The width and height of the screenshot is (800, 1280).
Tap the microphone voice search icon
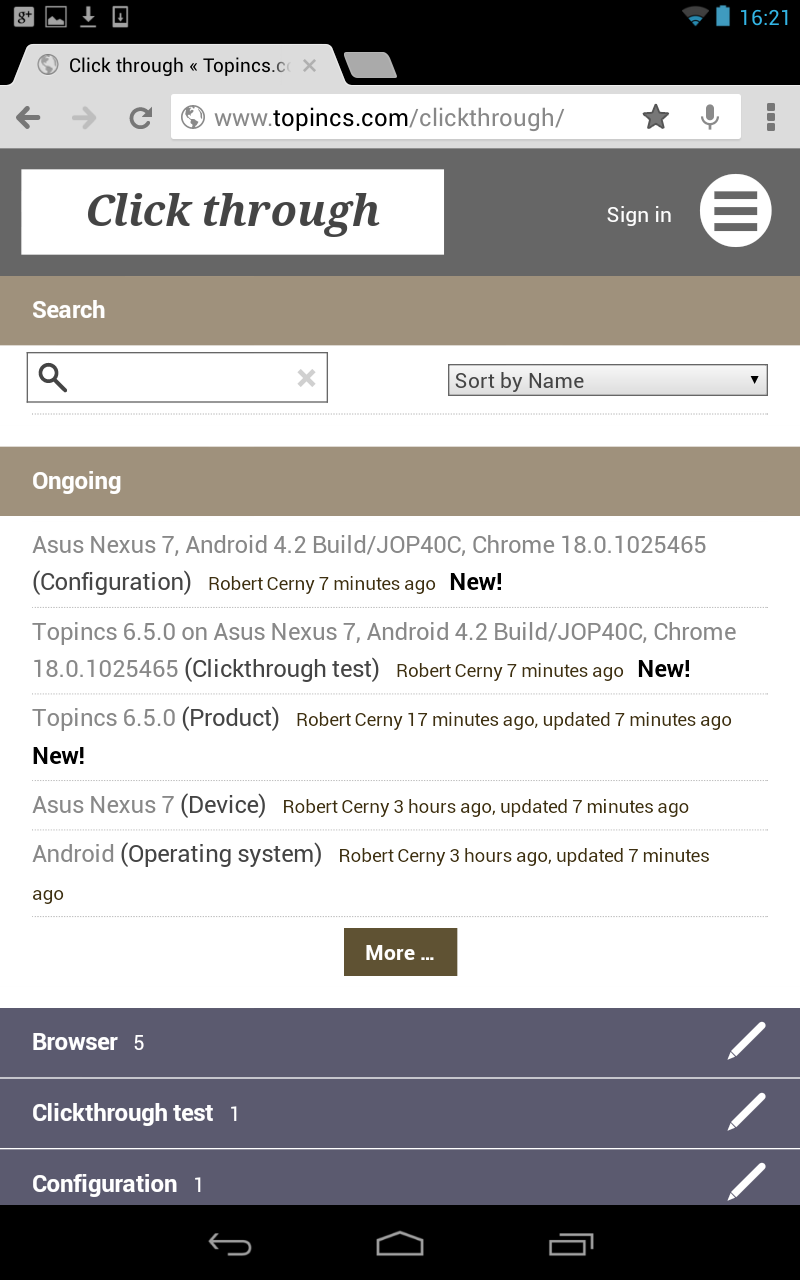coord(710,118)
